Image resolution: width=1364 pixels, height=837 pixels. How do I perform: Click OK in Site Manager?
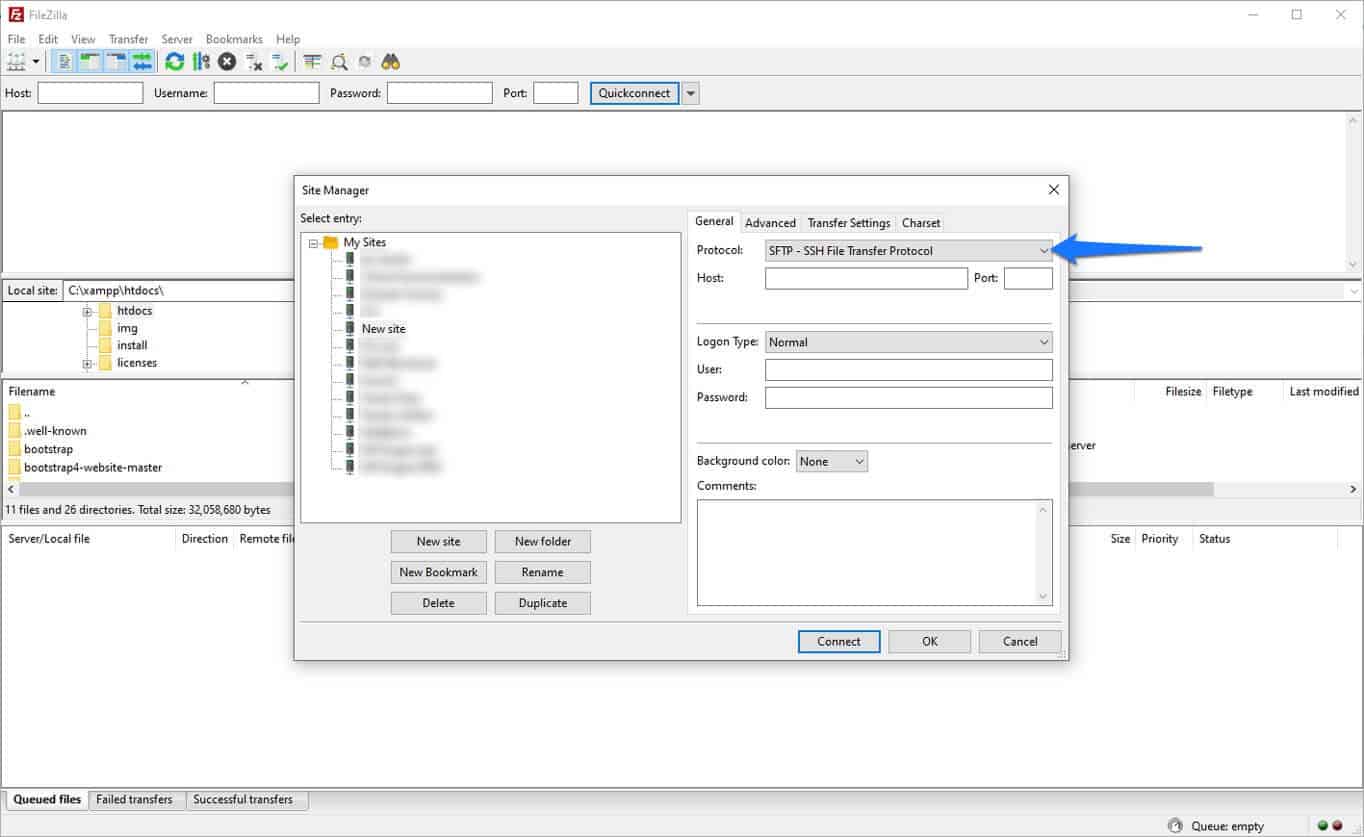tap(930, 642)
